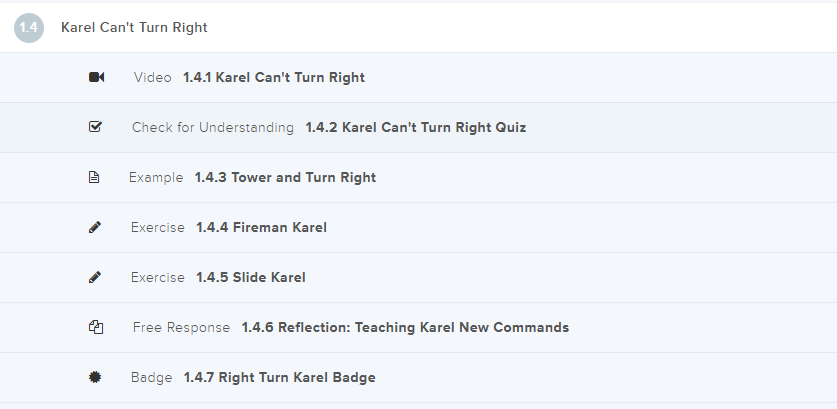Click the document icon next to Example 1.4.3
837x409 pixels.
click(x=95, y=178)
